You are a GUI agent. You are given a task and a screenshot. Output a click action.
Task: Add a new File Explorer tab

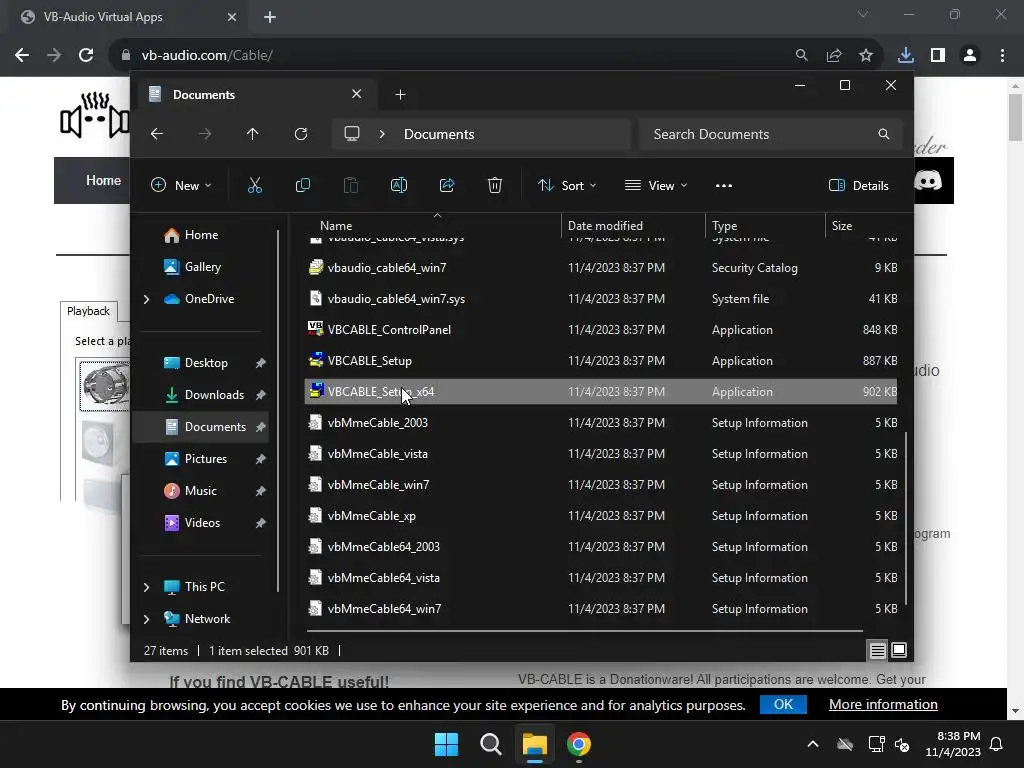[x=400, y=95]
